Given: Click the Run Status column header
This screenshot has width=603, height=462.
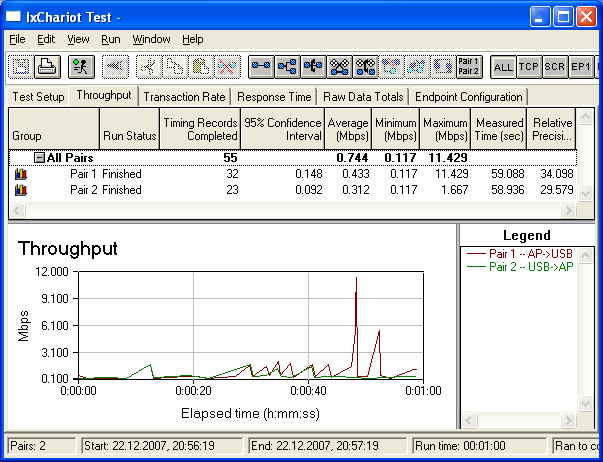Looking at the screenshot, I should (130, 129).
